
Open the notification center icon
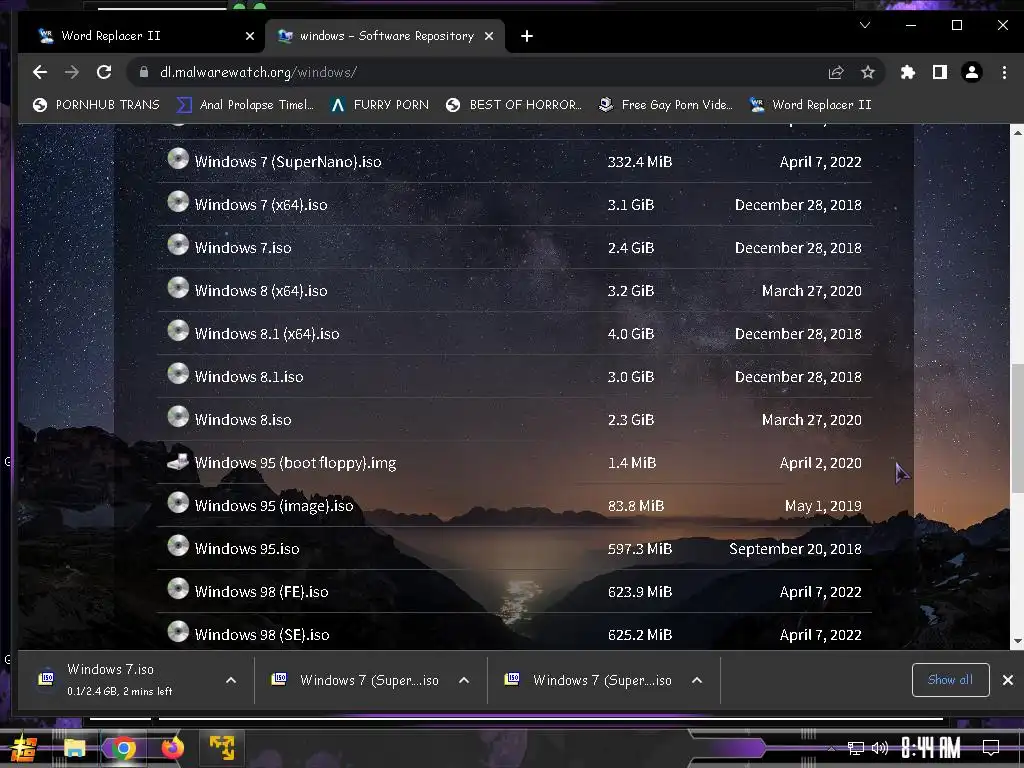[991, 748]
